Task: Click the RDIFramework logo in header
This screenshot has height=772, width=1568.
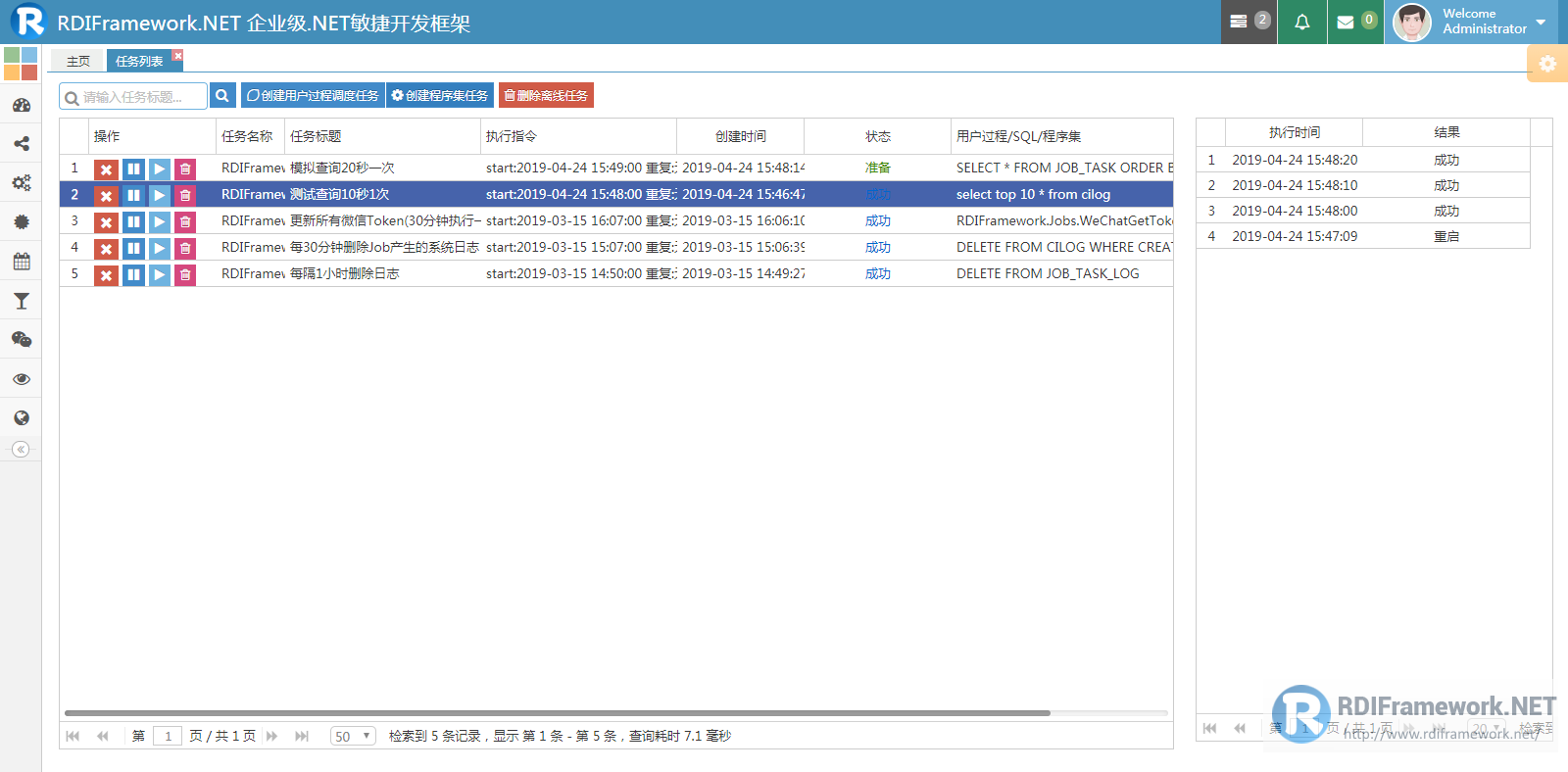Action: (28, 21)
